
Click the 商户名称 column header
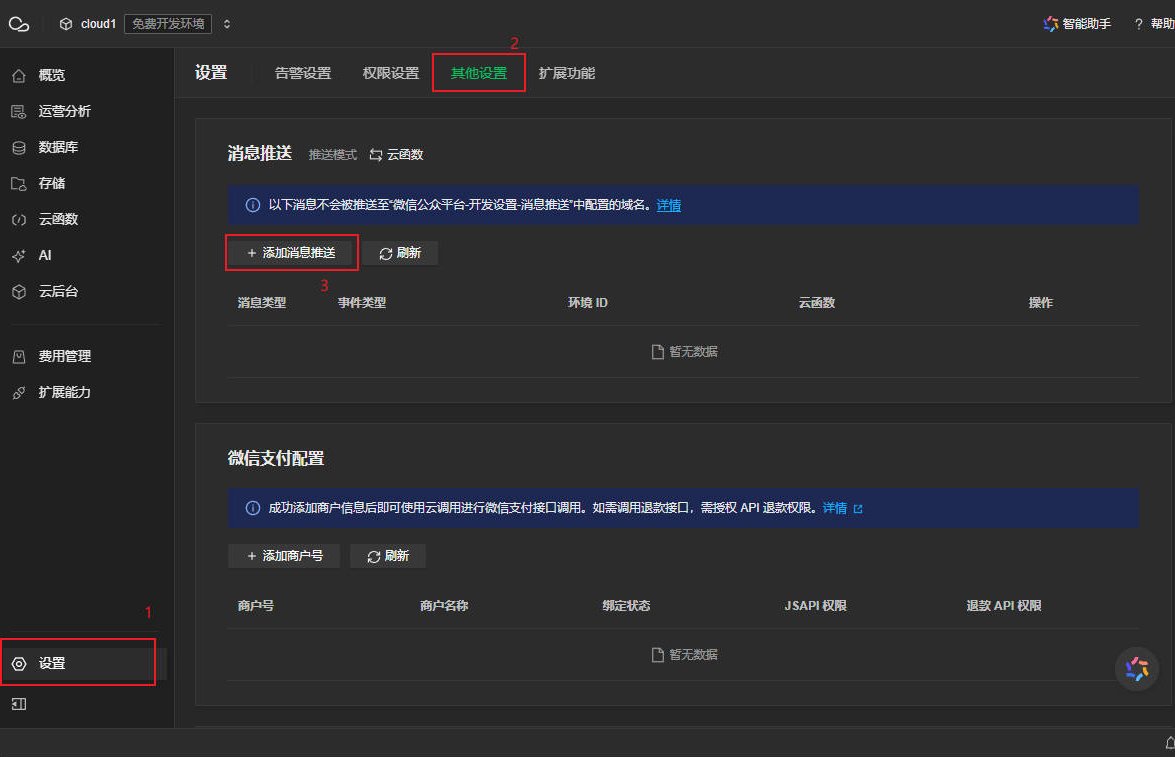click(444, 606)
